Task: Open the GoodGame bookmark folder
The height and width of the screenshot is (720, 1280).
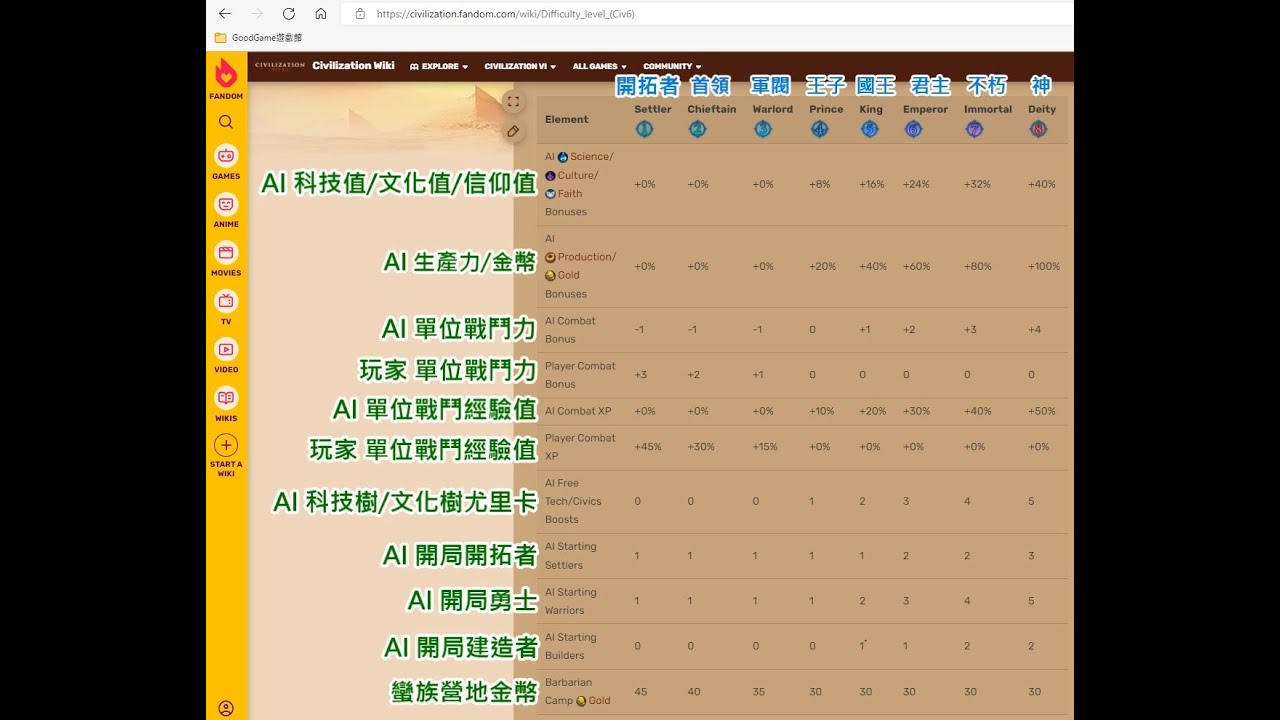Action: (258, 38)
